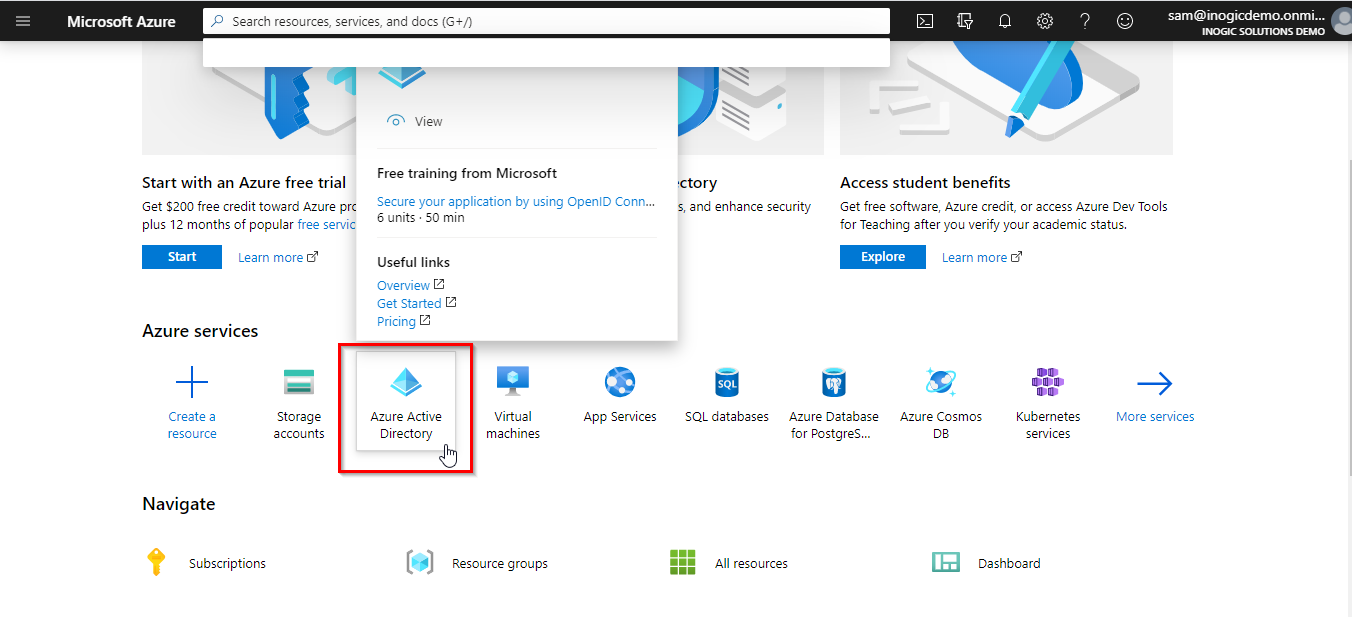
Task: Open Directory and subscription filter icon
Action: click(x=965, y=21)
